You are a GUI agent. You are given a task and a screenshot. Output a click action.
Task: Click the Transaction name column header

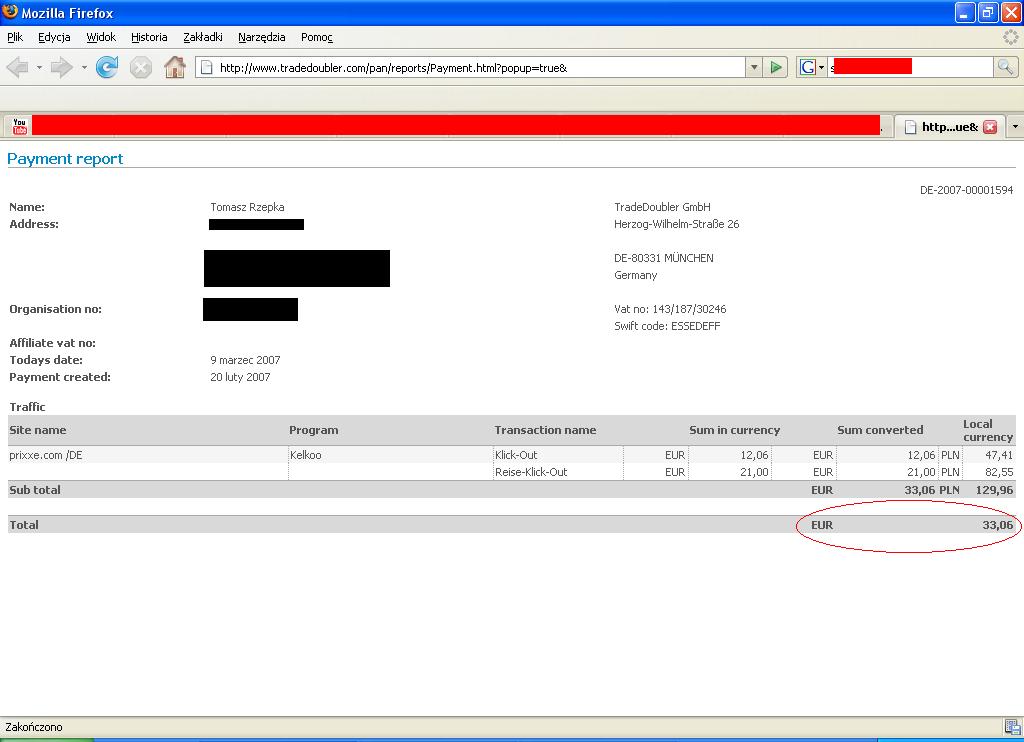[x=545, y=430]
